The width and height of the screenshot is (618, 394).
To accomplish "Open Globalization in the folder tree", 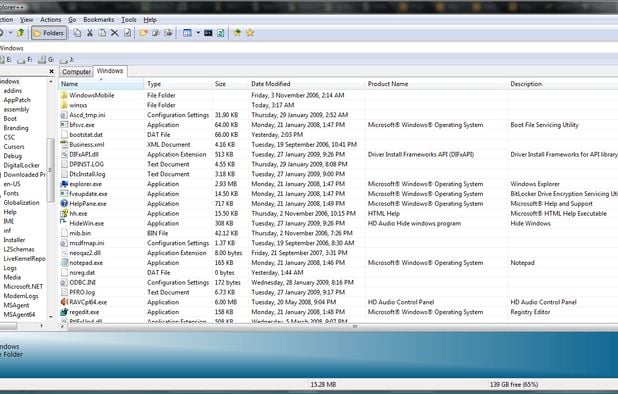I will point(21,203).
